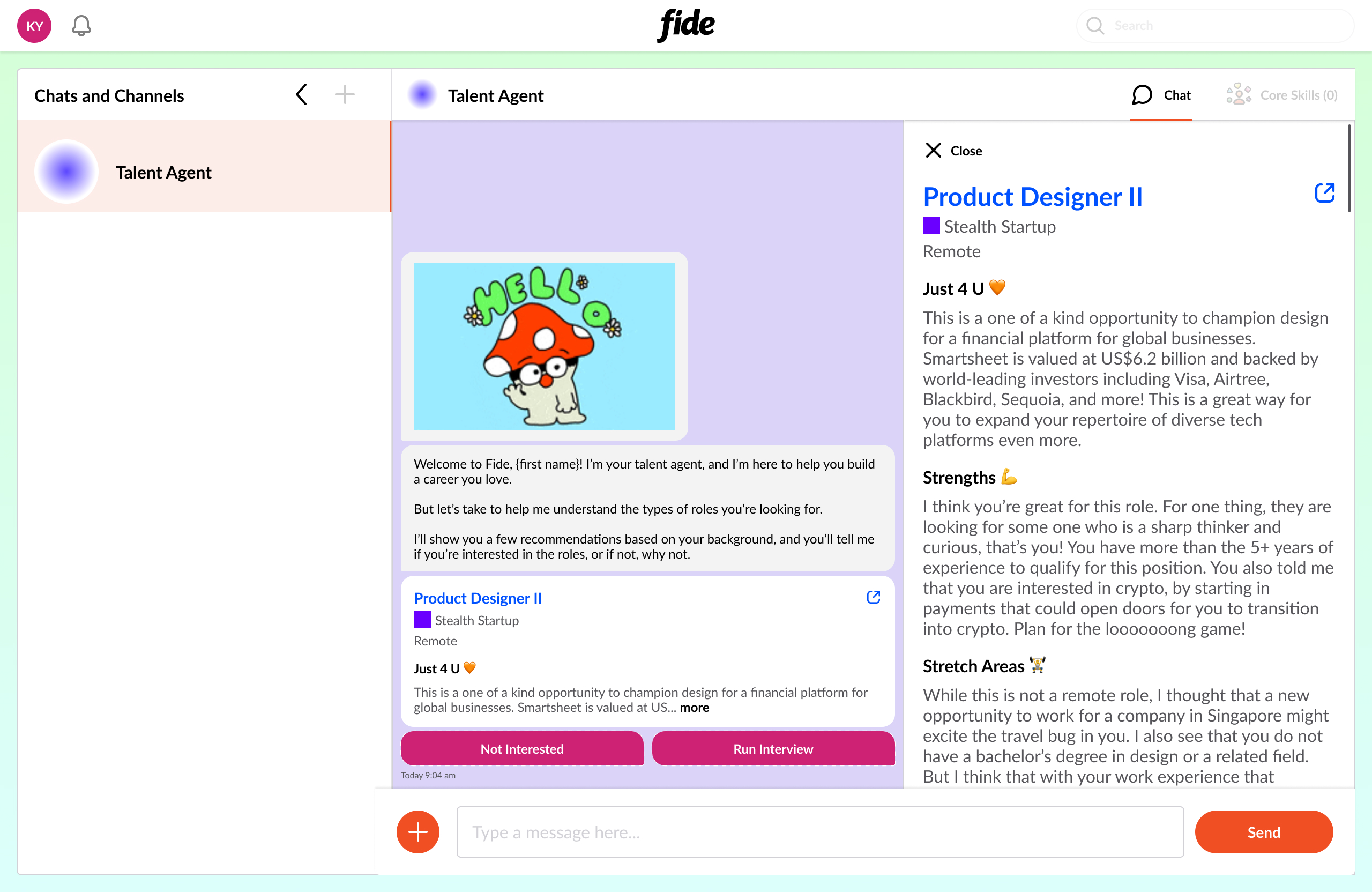Click the Talent Agent avatar in the chat header

point(422,94)
